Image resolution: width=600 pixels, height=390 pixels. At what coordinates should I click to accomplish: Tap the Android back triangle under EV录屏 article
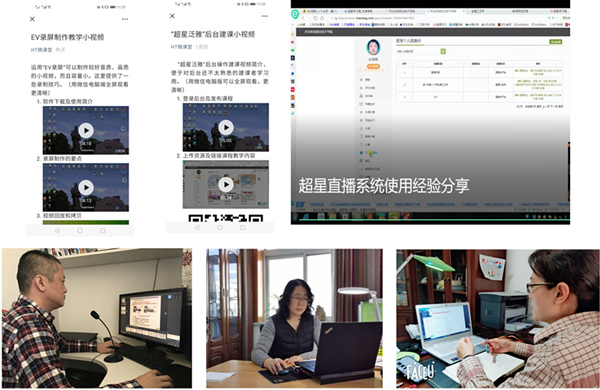click(x=57, y=230)
